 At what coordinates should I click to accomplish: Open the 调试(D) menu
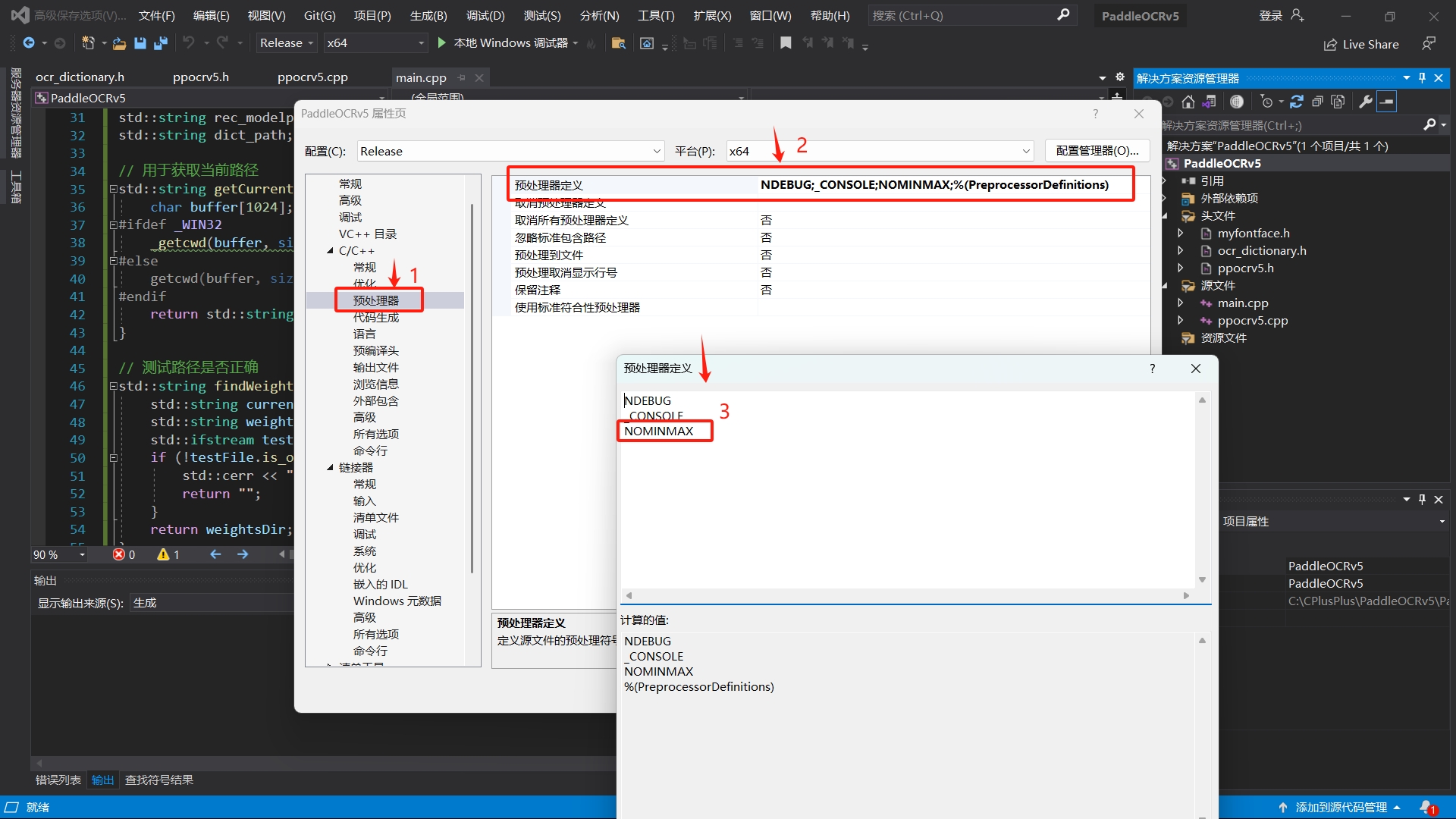pos(485,15)
